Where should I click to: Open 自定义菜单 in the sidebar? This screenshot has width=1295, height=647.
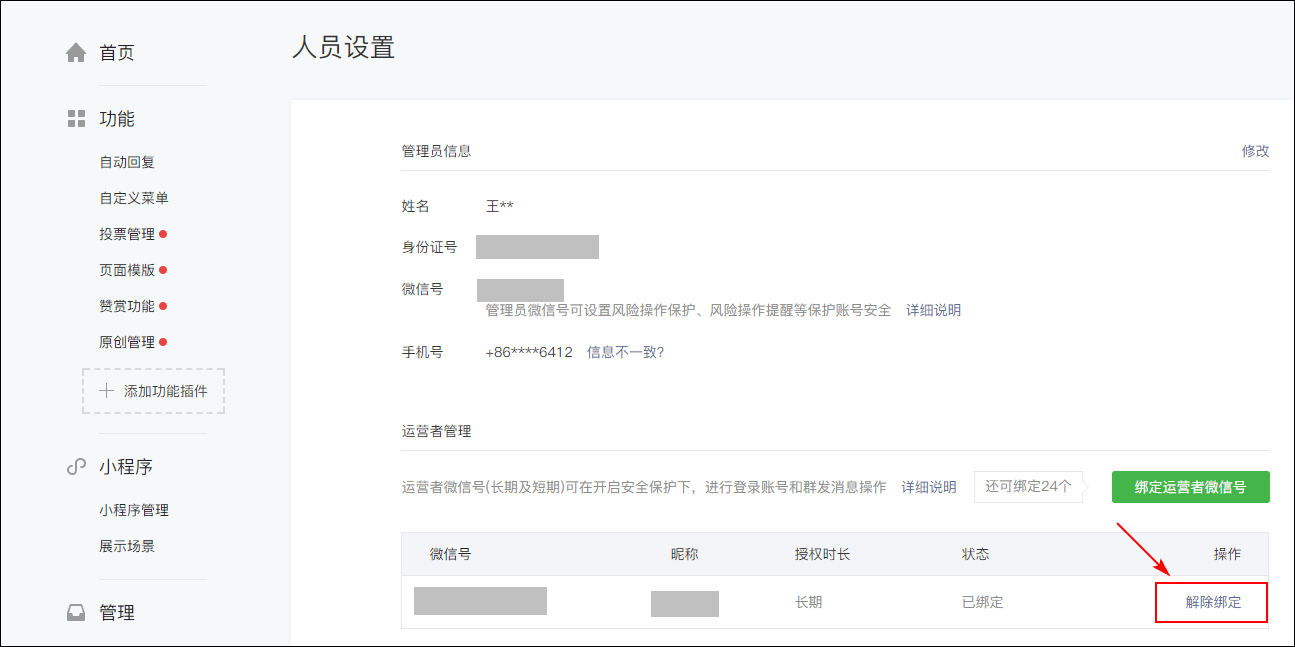(134, 198)
